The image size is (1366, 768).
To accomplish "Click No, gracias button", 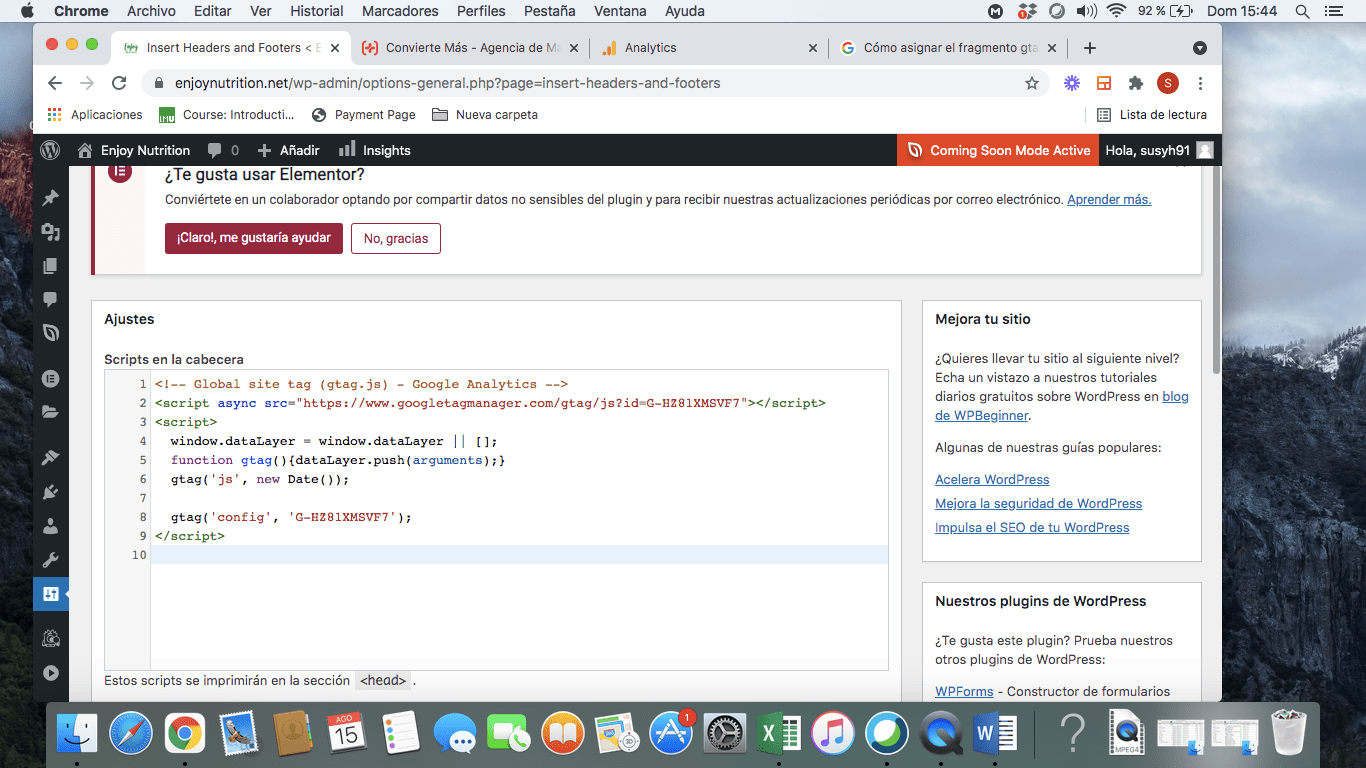I will point(396,238).
